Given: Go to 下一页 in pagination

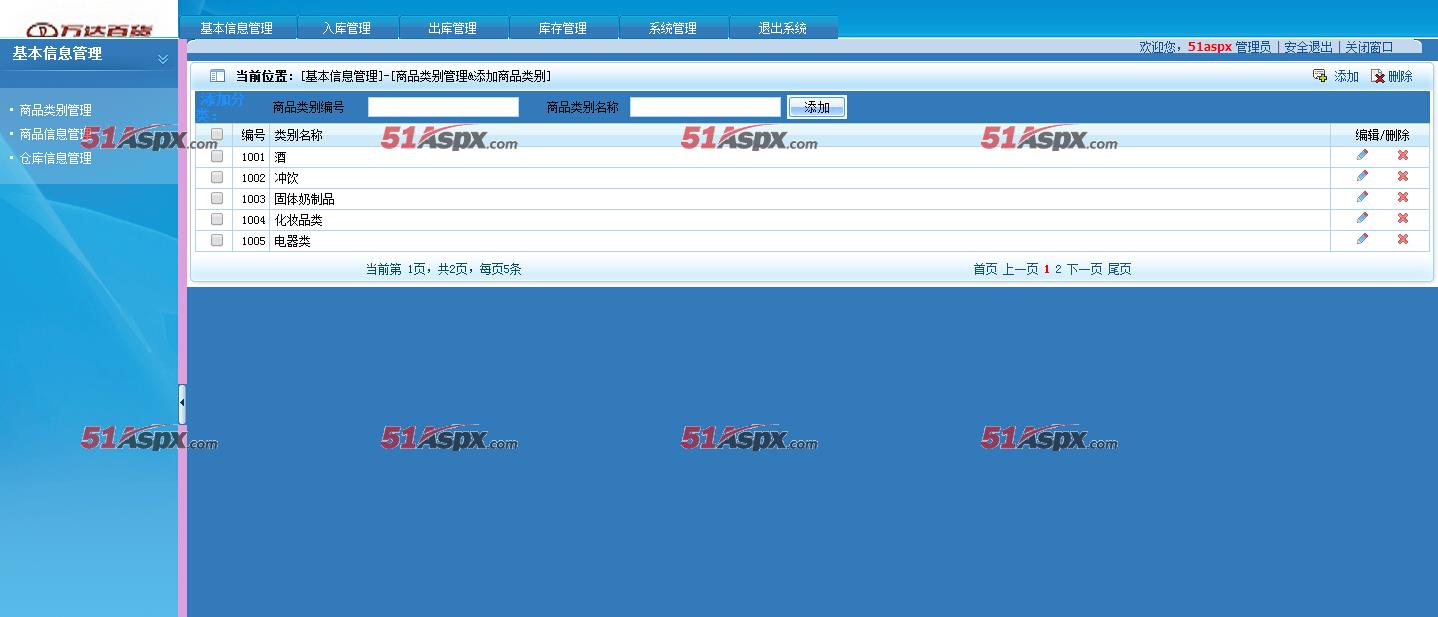Looking at the screenshot, I should [1084, 269].
